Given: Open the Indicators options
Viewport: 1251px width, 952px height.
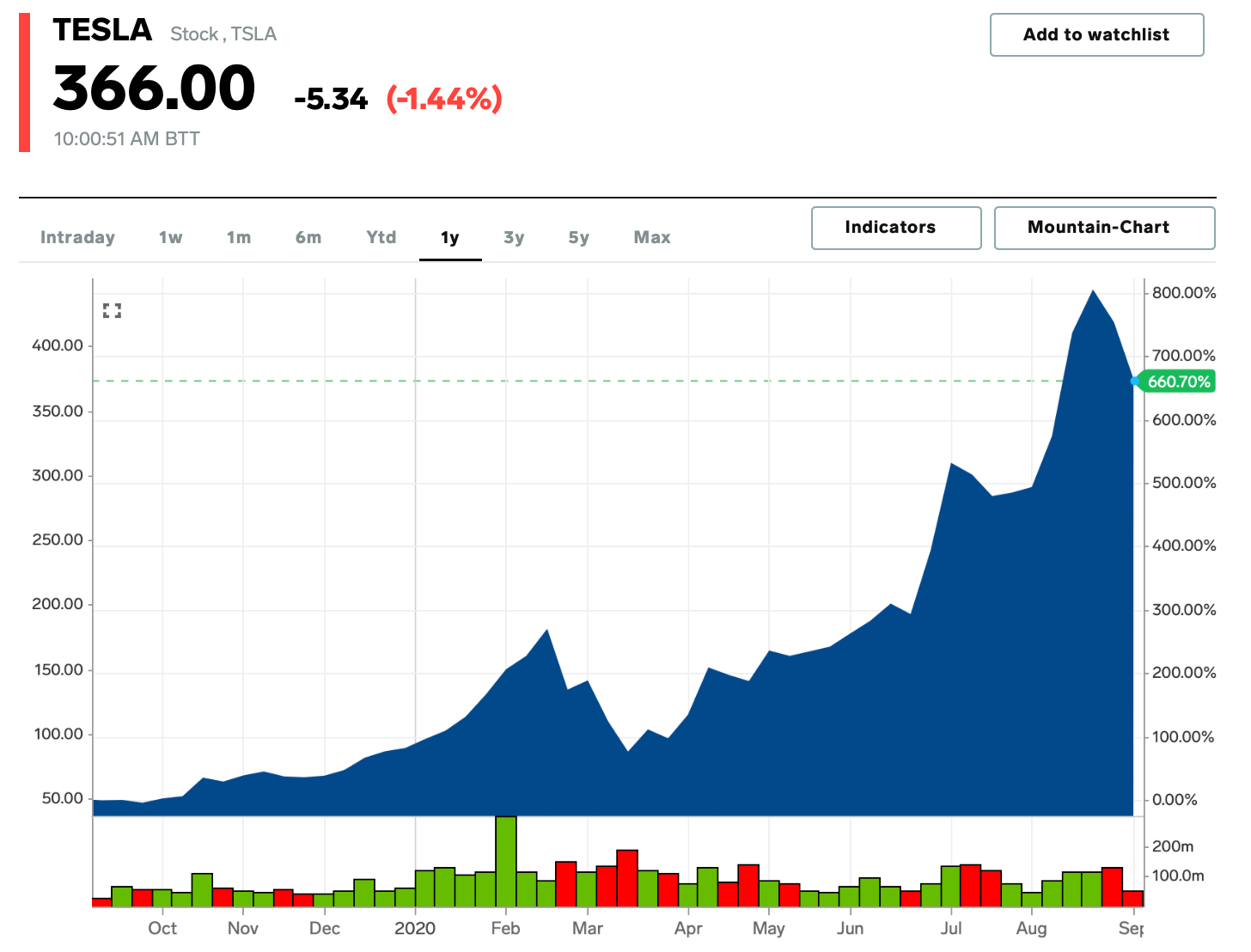Looking at the screenshot, I should tap(896, 228).
